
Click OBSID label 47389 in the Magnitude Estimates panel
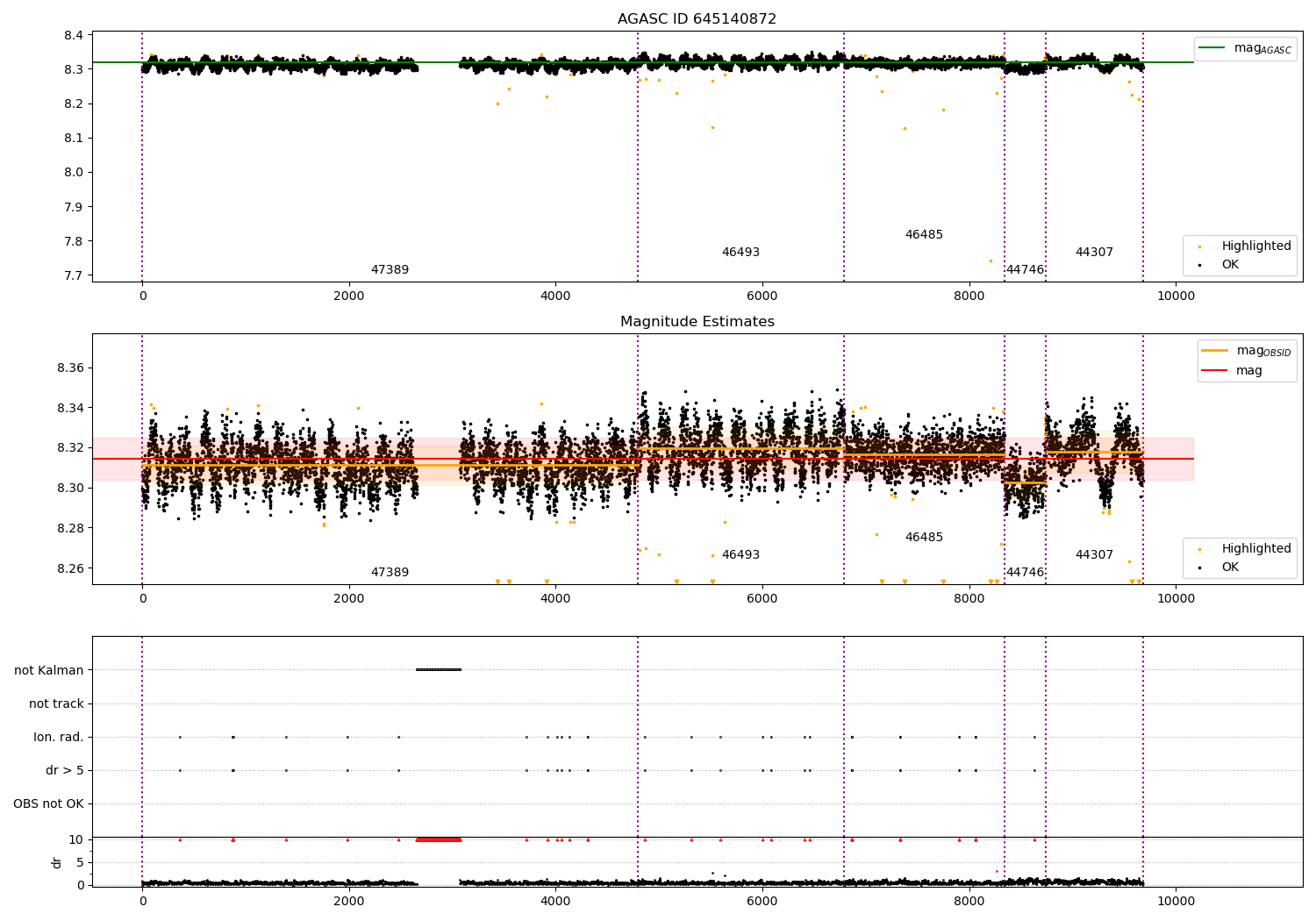point(390,572)
